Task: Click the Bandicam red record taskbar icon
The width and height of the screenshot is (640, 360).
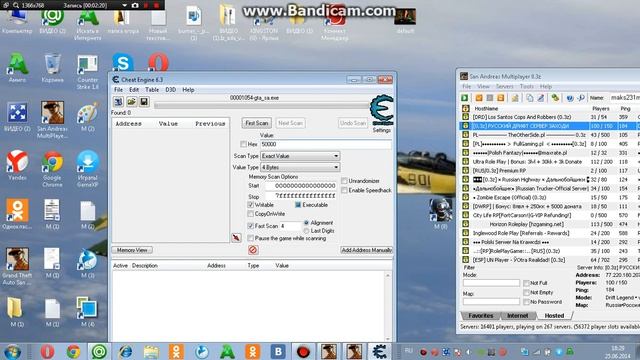Action: point(303,352)
